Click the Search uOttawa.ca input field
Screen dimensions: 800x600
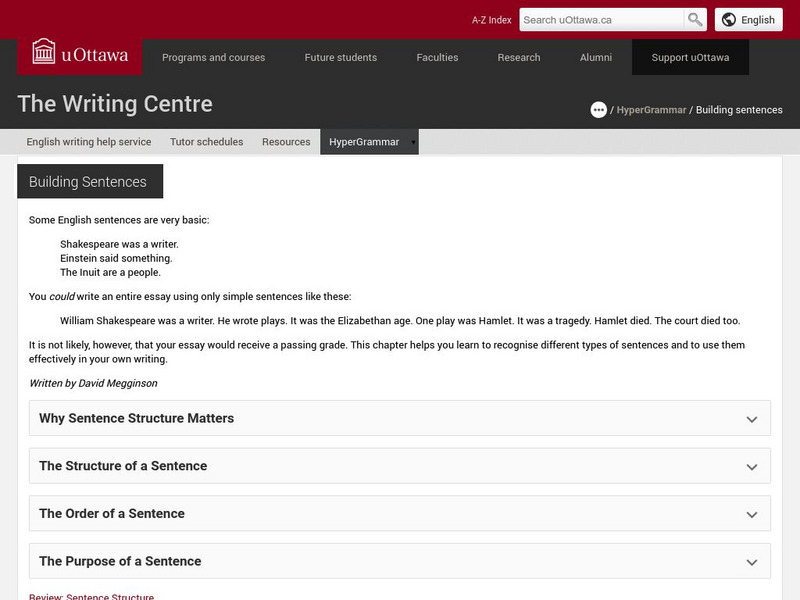click(x=601, y=19)
